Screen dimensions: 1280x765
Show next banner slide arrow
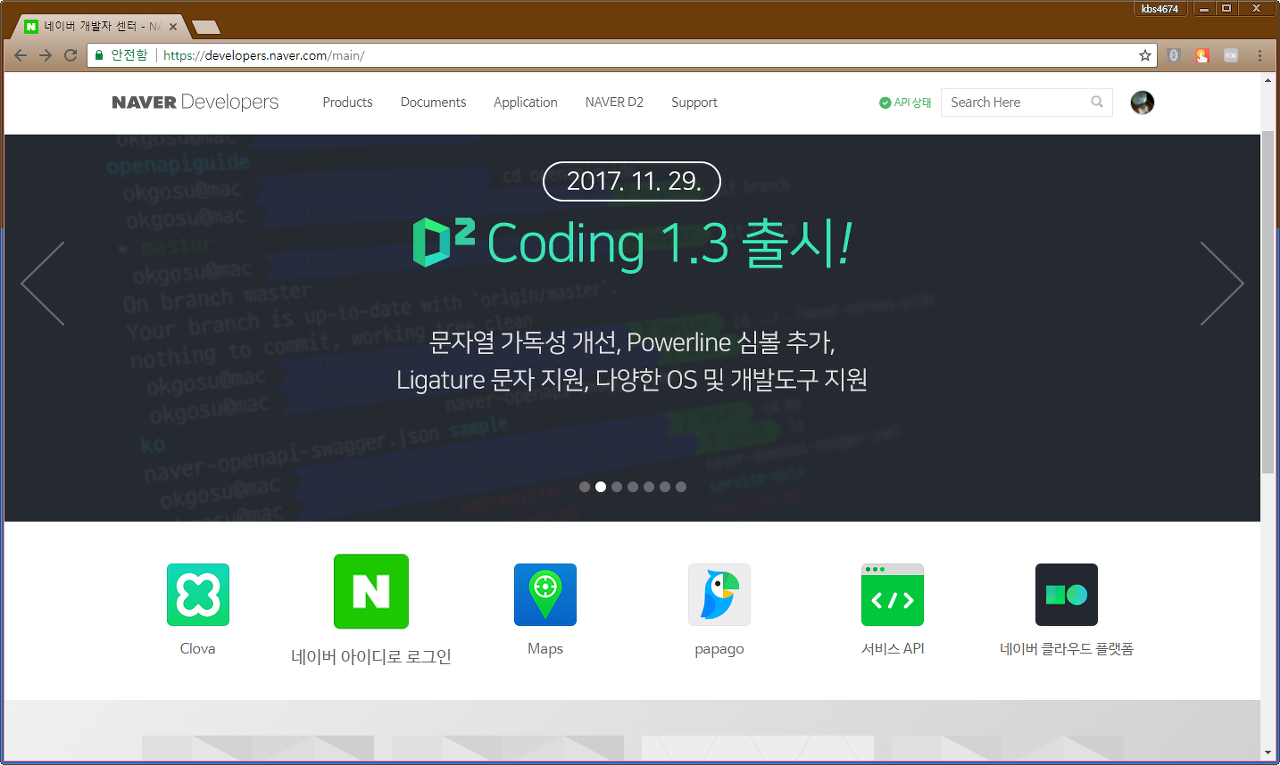1221,283
